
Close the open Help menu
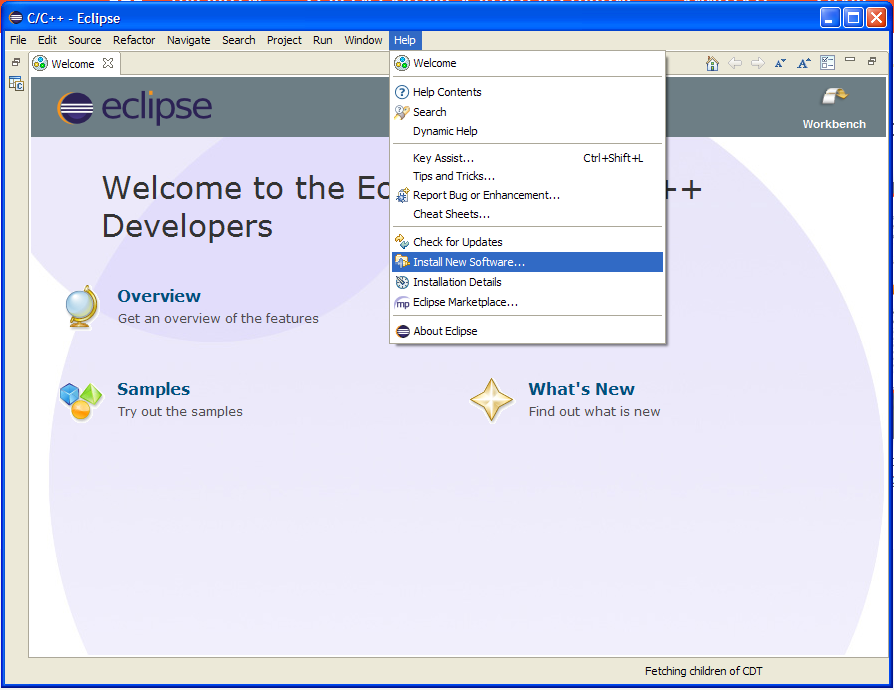(x=405, y=40)
